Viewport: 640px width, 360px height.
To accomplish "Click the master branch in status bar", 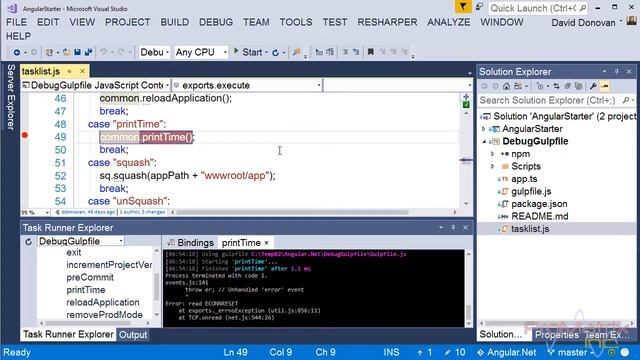I will 571,352.
